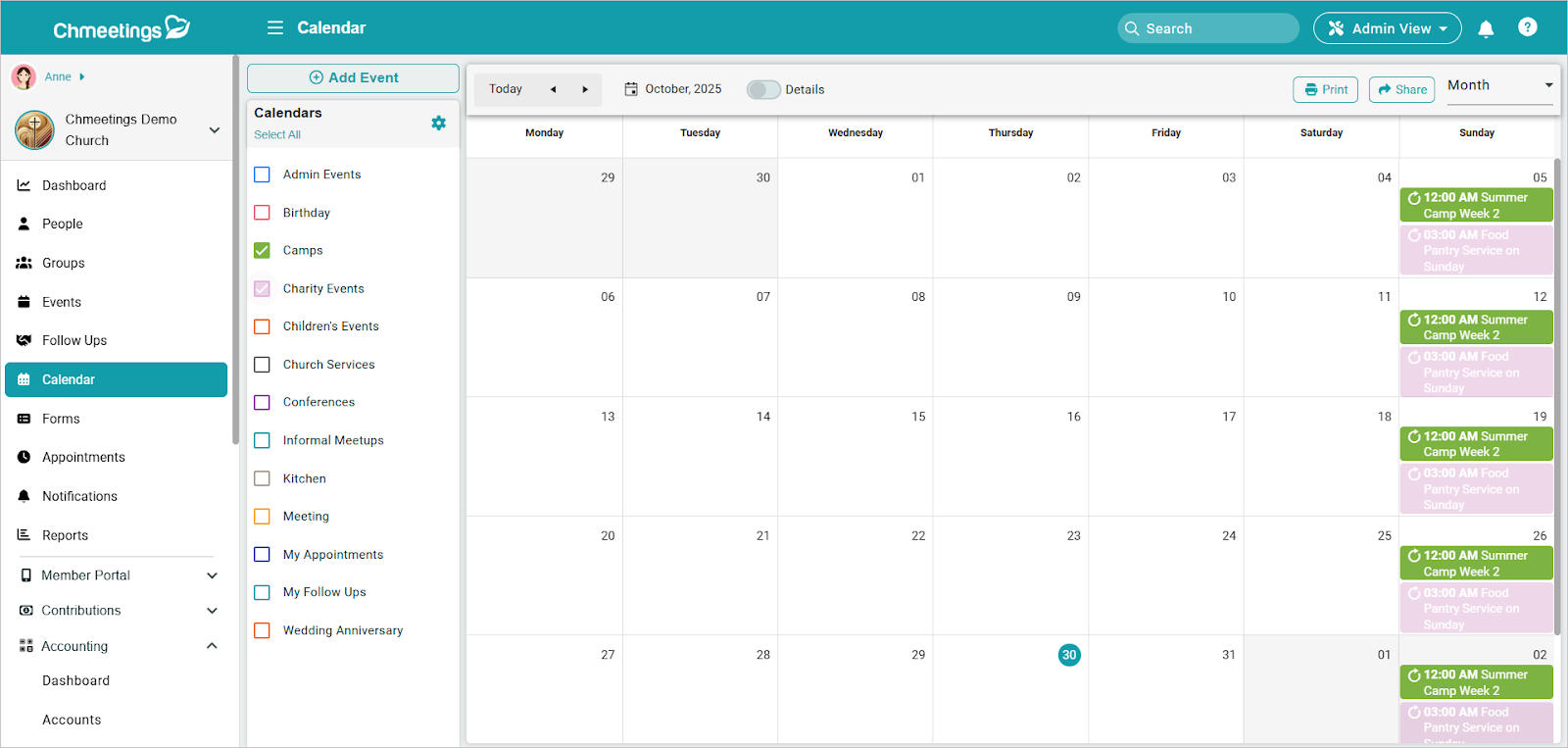Click the hamburger menu icon
This screenshot has height=748, width=1568.
click(275, 27)
